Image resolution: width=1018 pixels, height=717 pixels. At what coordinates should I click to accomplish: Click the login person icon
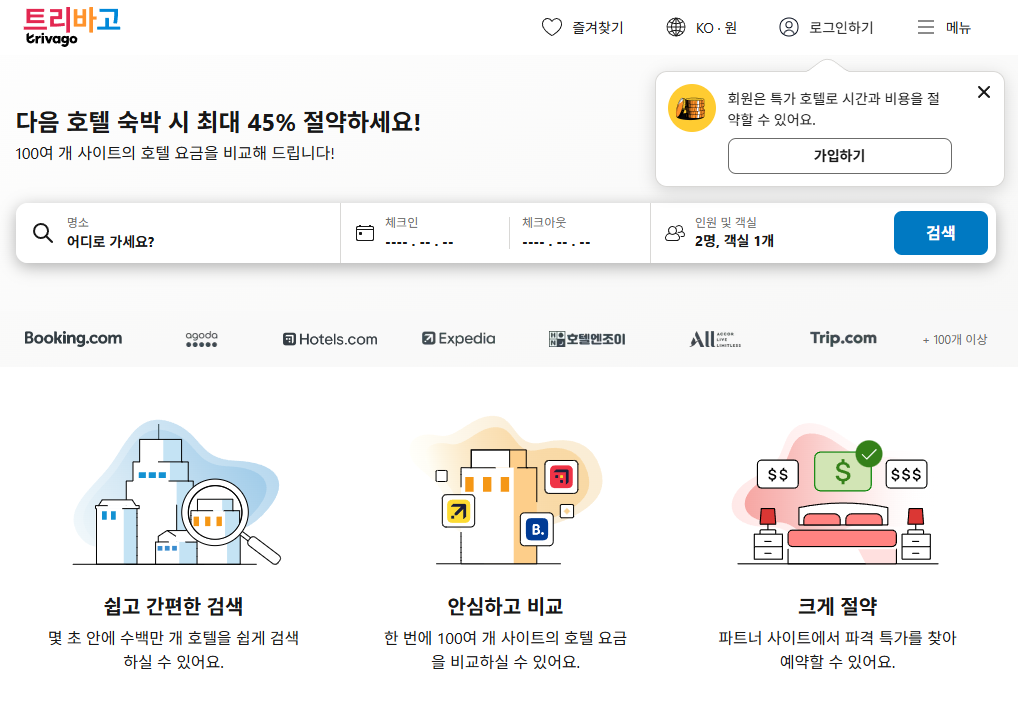coord(787,27)
